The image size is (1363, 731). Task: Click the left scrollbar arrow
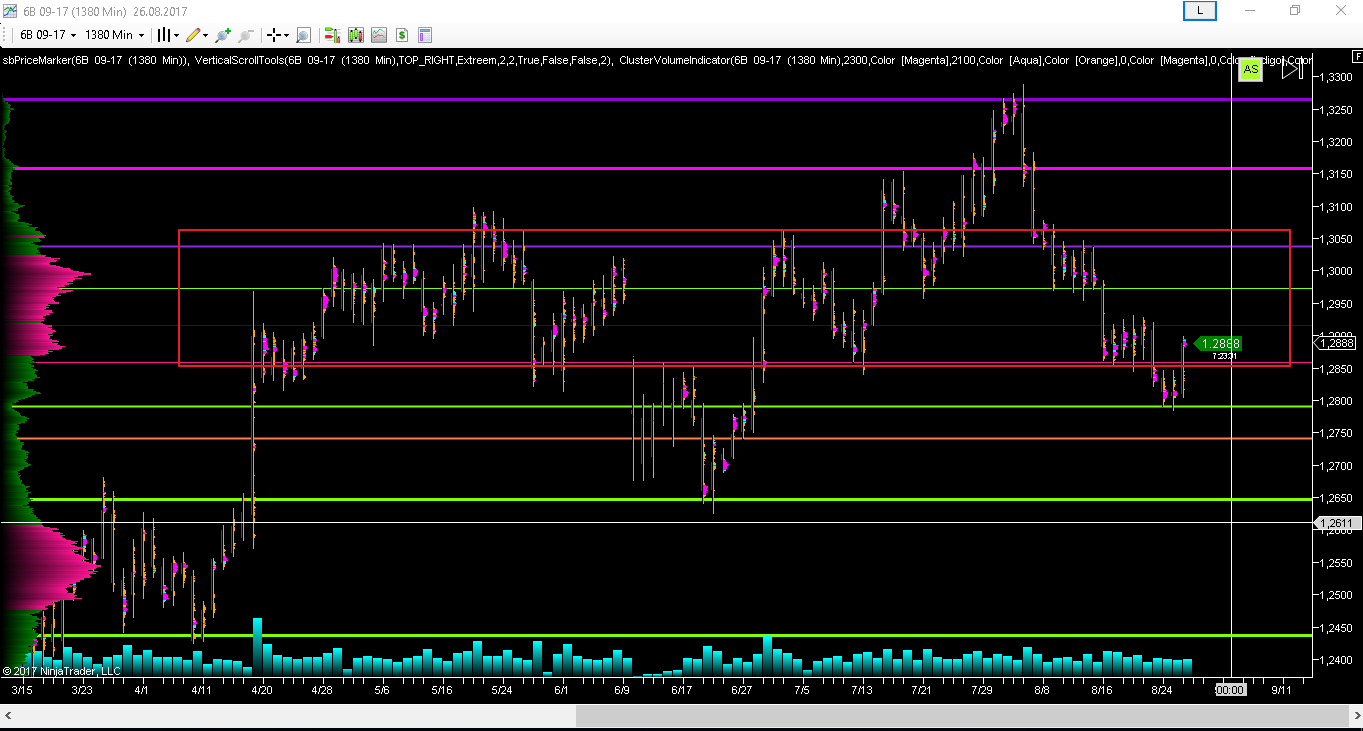[9, 716]
